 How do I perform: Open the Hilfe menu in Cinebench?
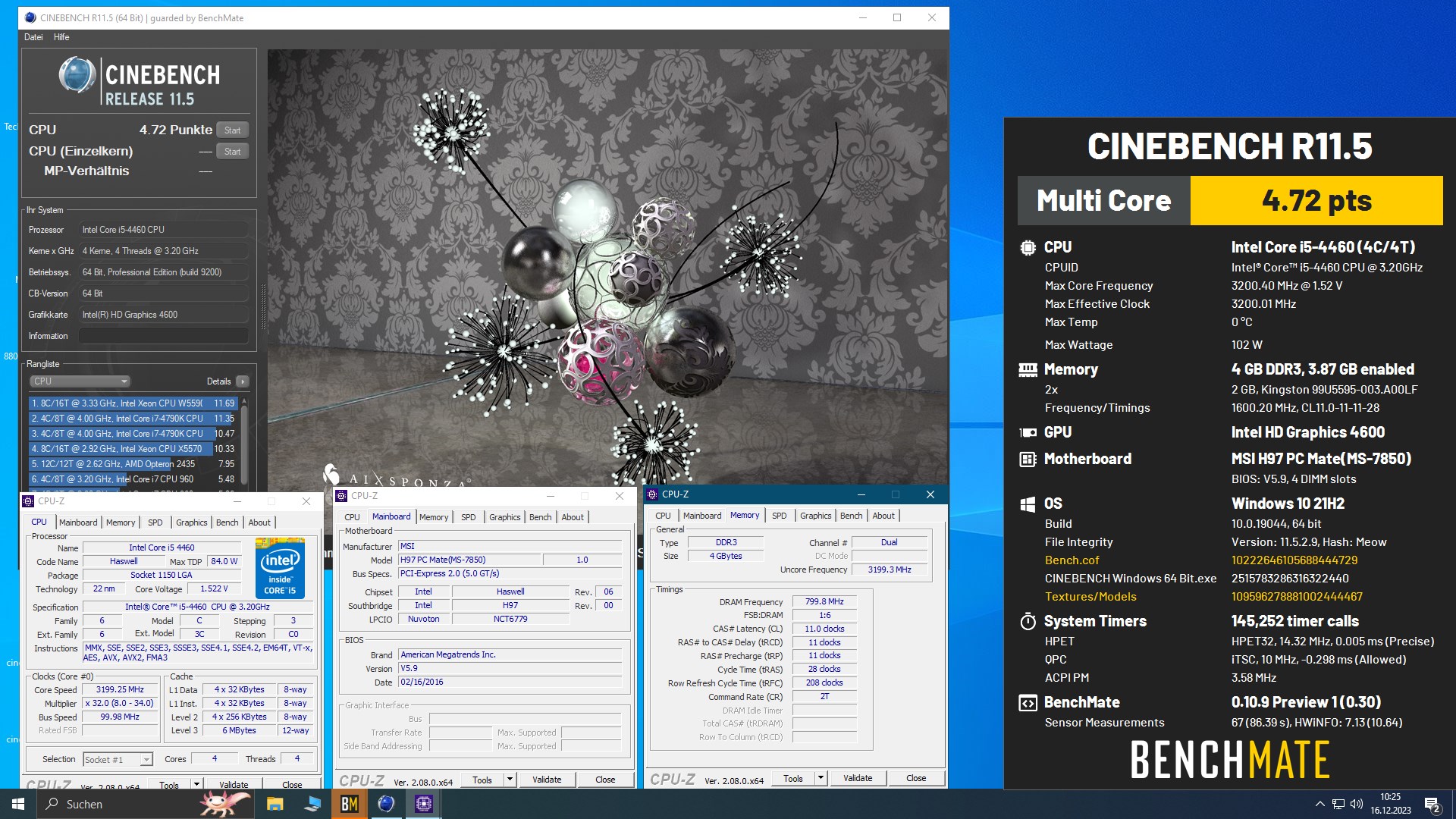(x=61, y=37)
